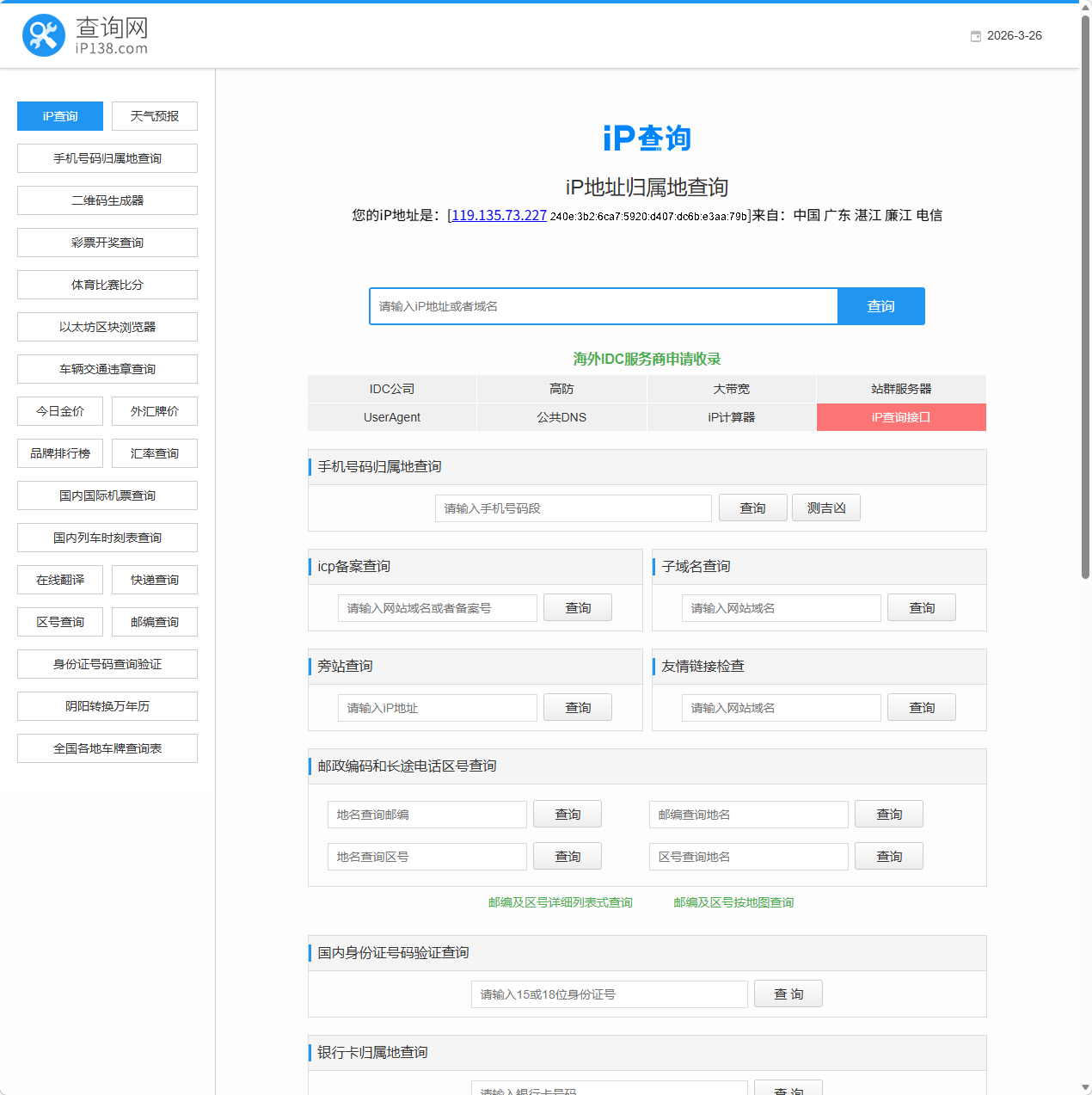Click the 请输入手机号码段 input field
The width and height of the screenshot is (1092, 1095).
[573, 508]
